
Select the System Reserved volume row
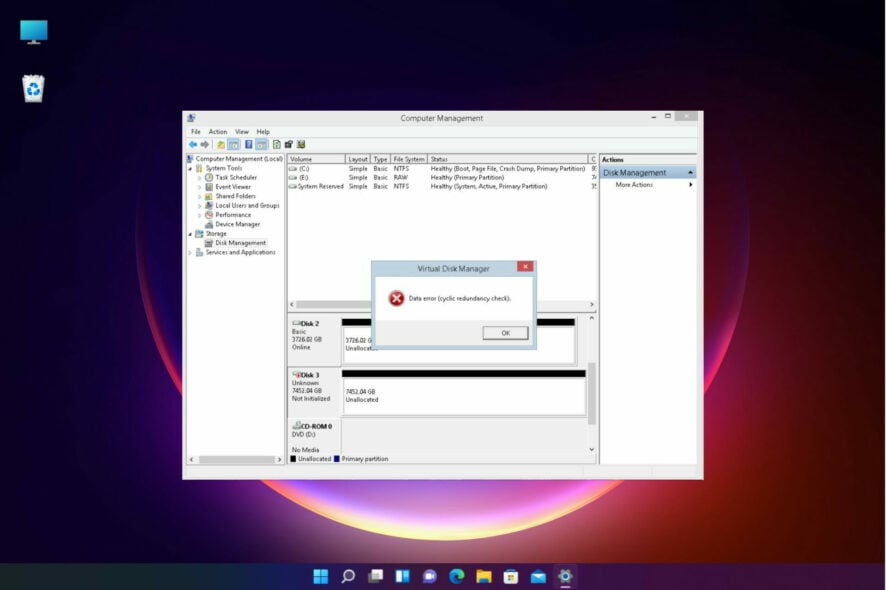pos(320,186)
